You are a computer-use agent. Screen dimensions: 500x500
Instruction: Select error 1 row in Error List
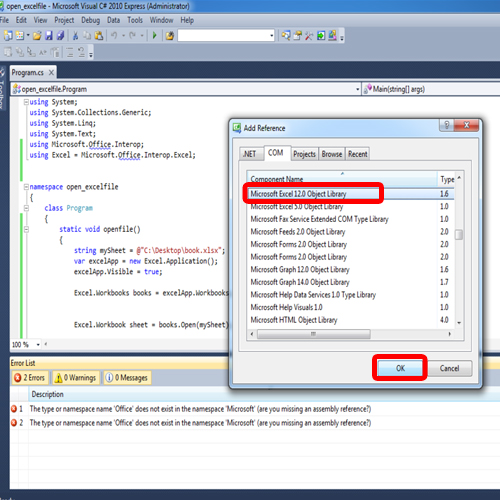coord(255,409)
